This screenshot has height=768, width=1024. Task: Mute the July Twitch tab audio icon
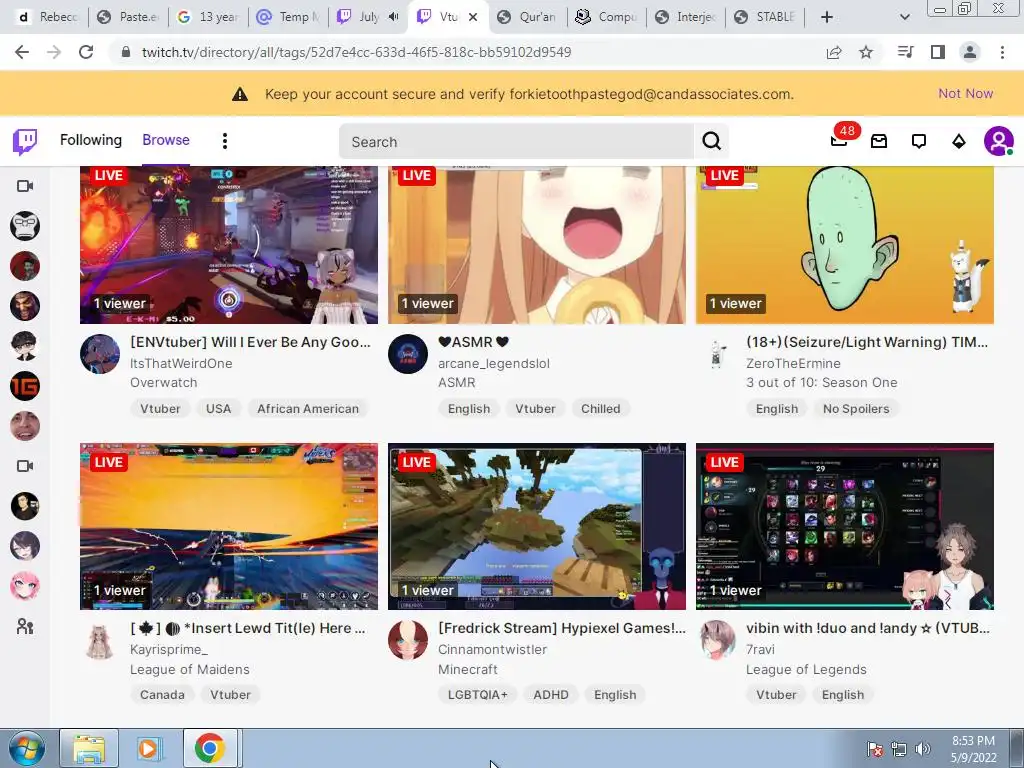point(393,17)
